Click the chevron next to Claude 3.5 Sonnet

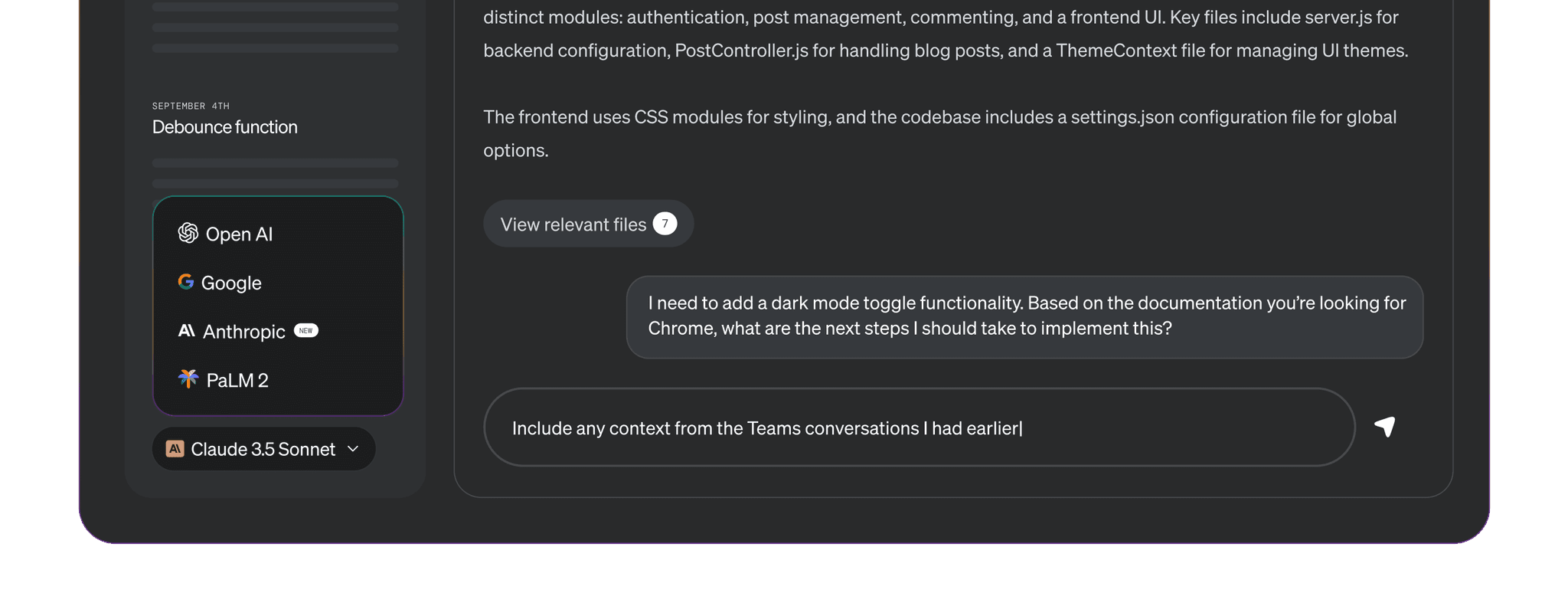(x=353, y=449)
